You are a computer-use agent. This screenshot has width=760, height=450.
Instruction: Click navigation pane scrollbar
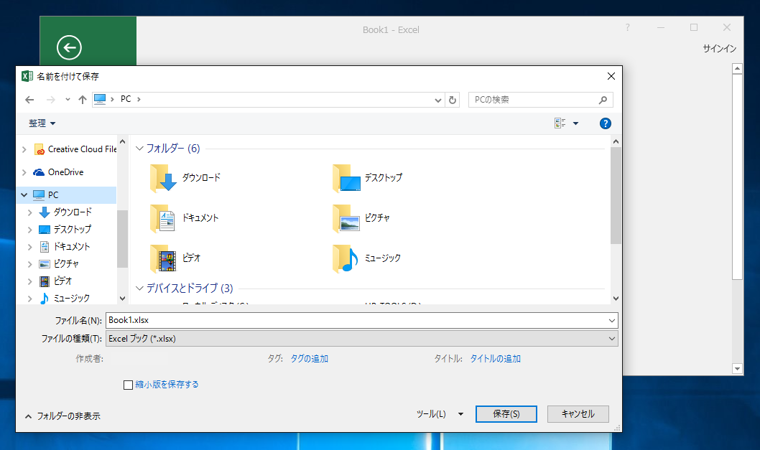[122, 239]
